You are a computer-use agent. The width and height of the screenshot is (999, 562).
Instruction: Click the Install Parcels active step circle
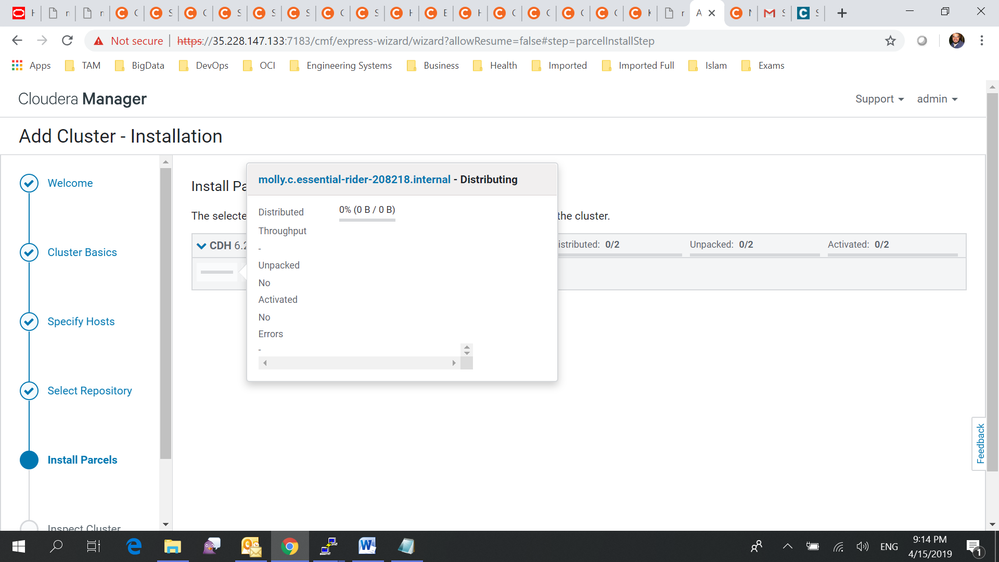[29, 460]
